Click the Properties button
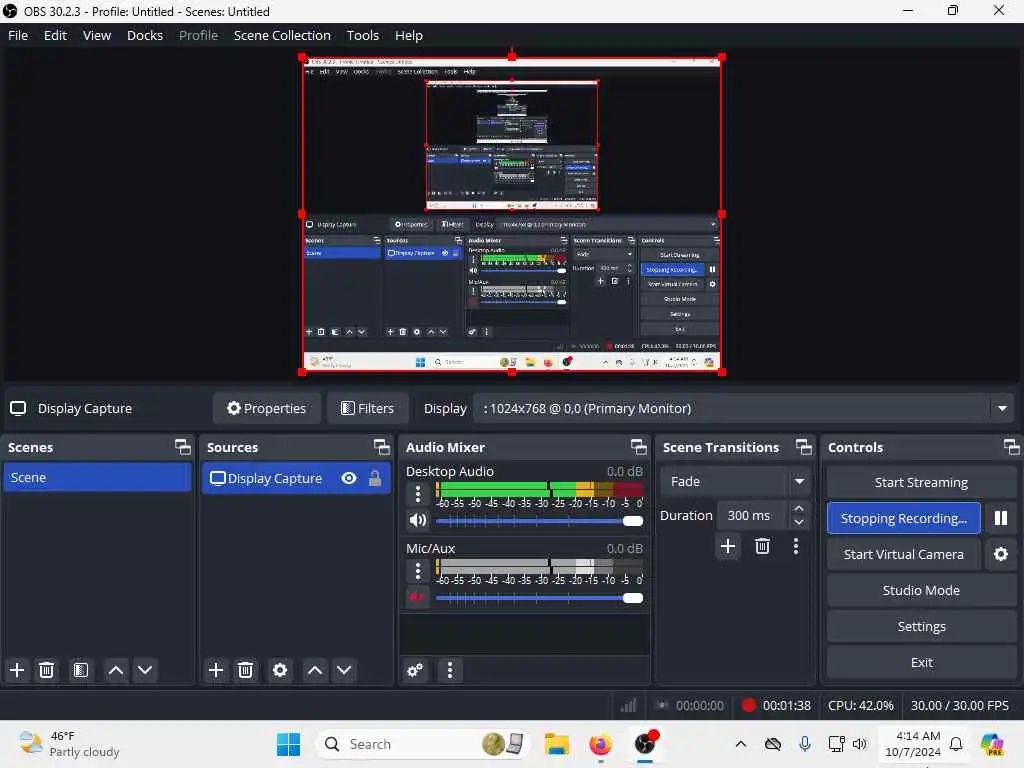The height and width of the screenshot is (768, 1024). pyautogui.click(x=266, y=409)
